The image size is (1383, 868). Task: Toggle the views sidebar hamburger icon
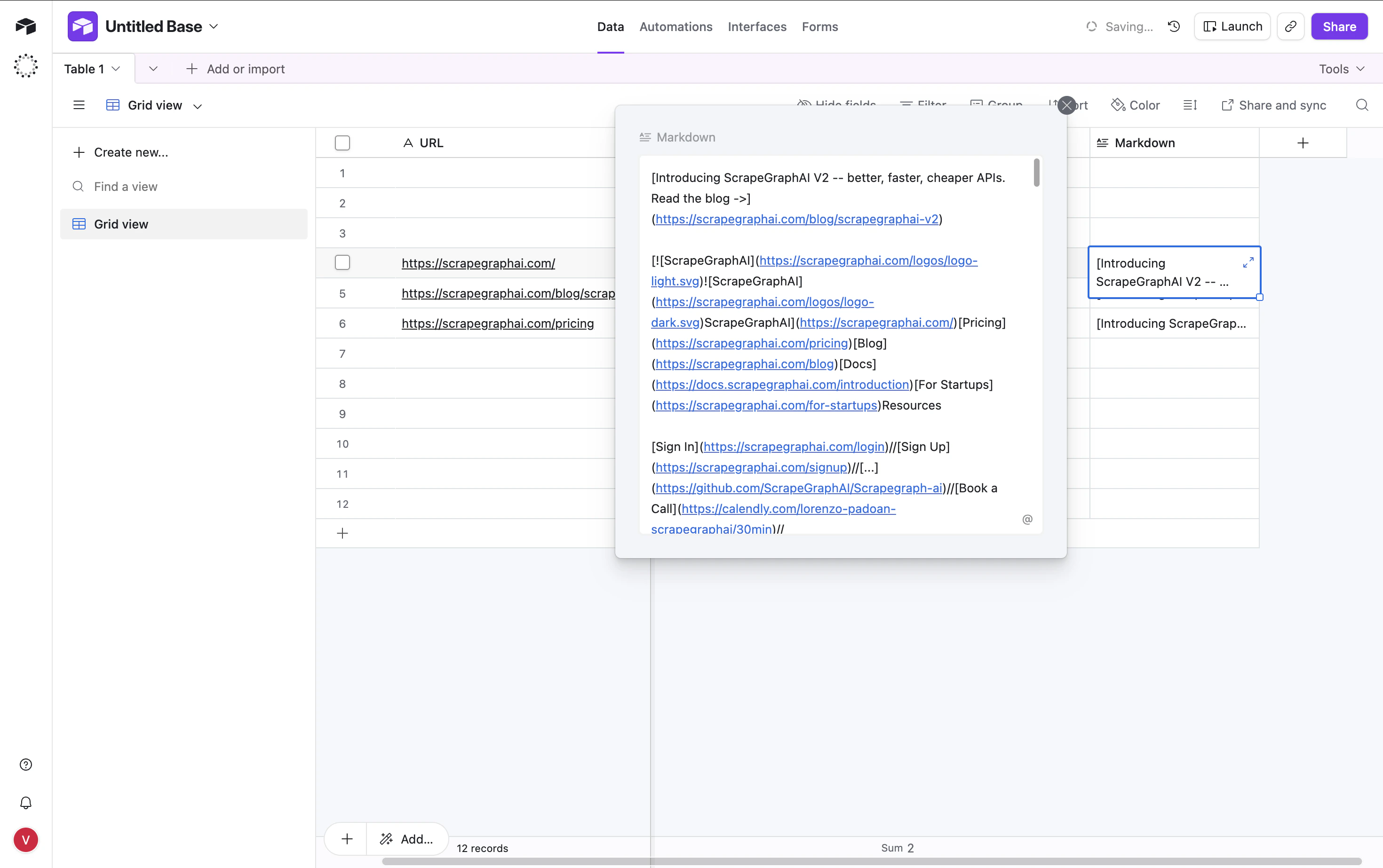(x=79, y=105)
